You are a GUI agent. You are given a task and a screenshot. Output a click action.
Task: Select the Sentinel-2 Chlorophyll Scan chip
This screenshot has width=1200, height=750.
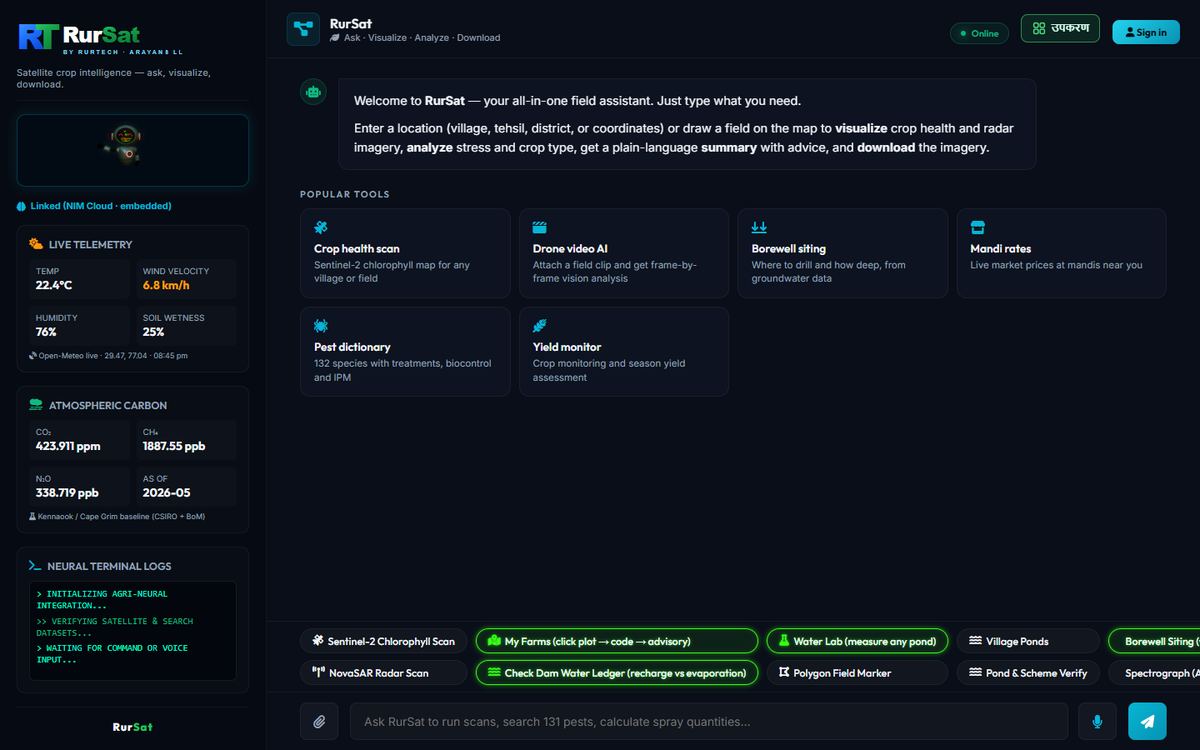tap(383, 641)
